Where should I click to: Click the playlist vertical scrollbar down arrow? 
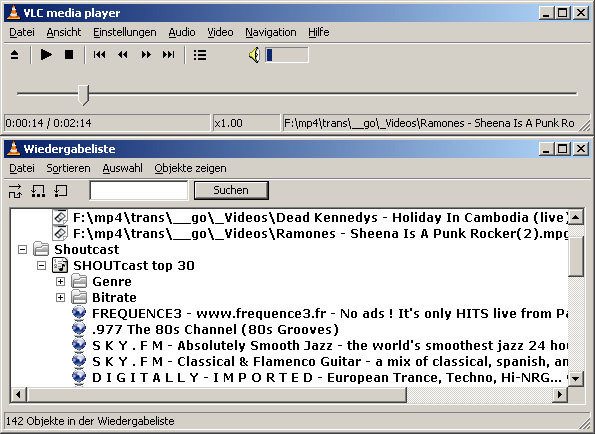click(x=576, y=378)
